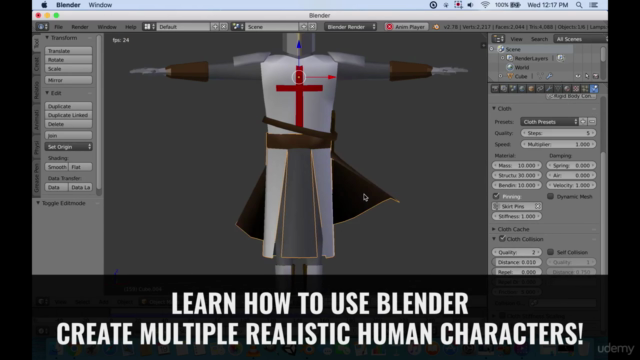This screenshot has height=360, width=640.
Task: Open macOS Window menu in menu bar
Action: [x=100, y=5]
